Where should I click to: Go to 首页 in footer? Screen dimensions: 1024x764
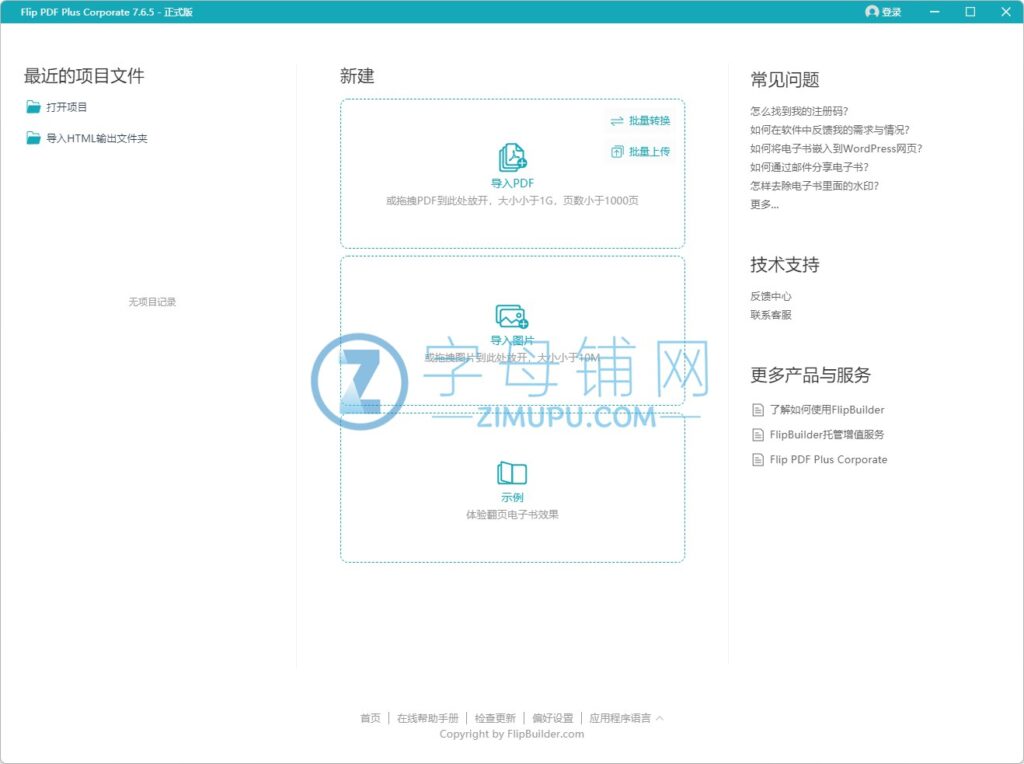370,718
